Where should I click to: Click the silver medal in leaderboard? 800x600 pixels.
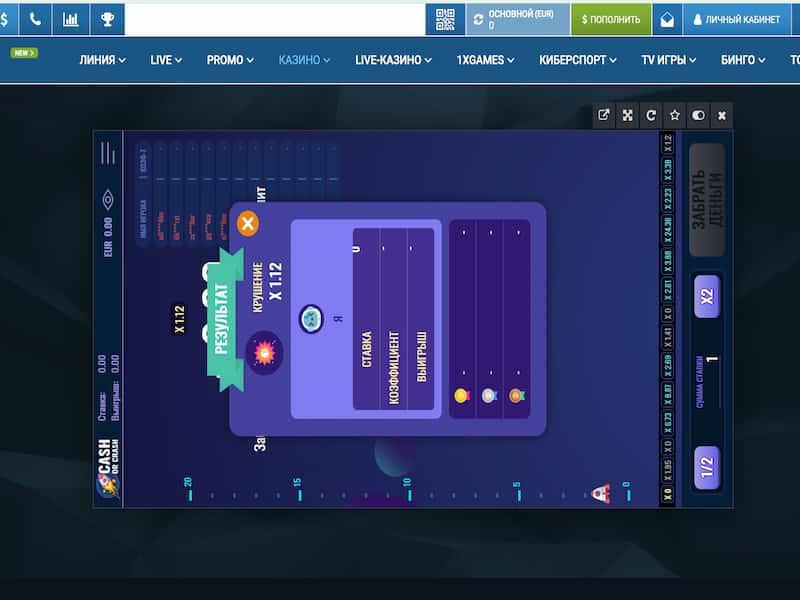(x=489, y=395)
